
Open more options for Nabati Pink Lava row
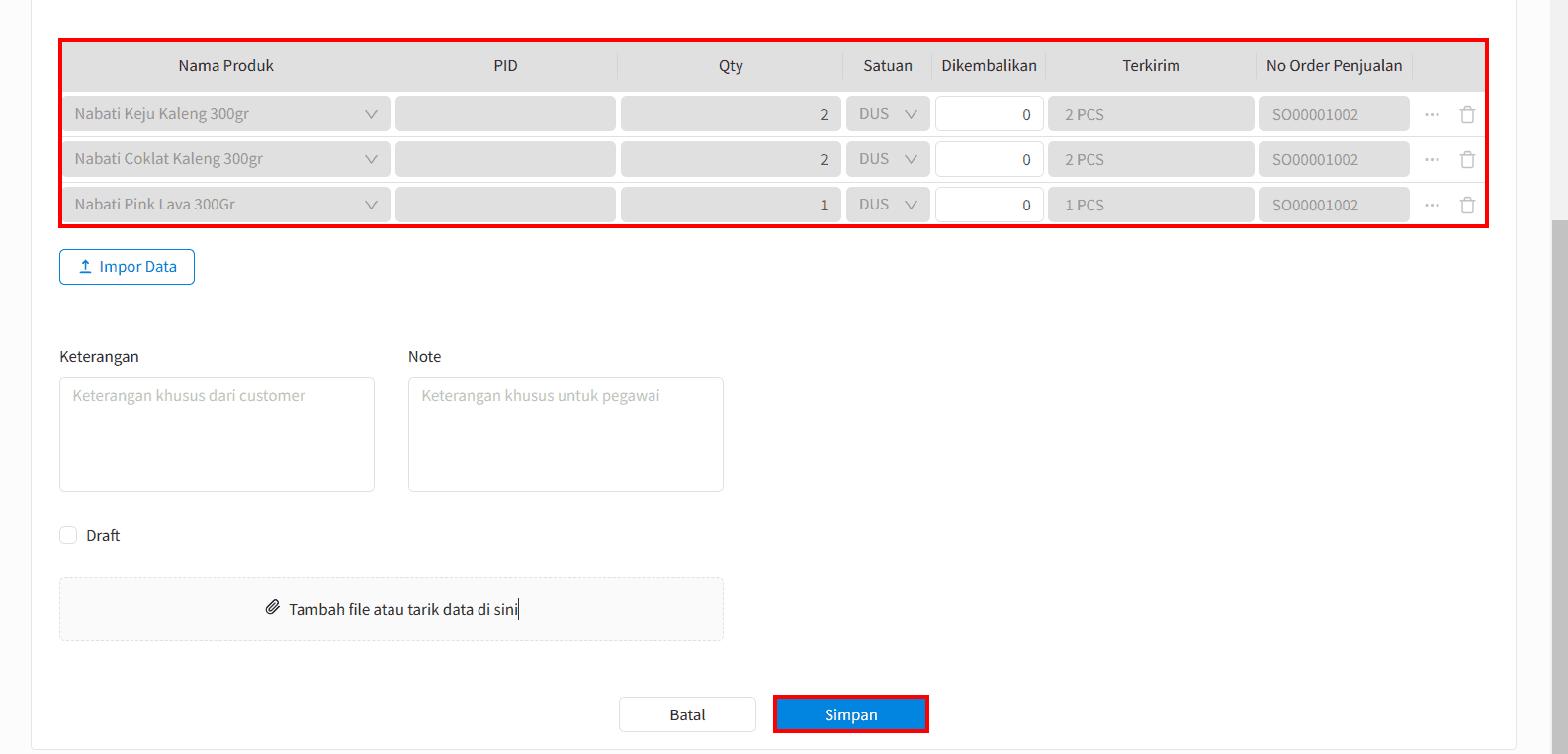click(1432, 206)
